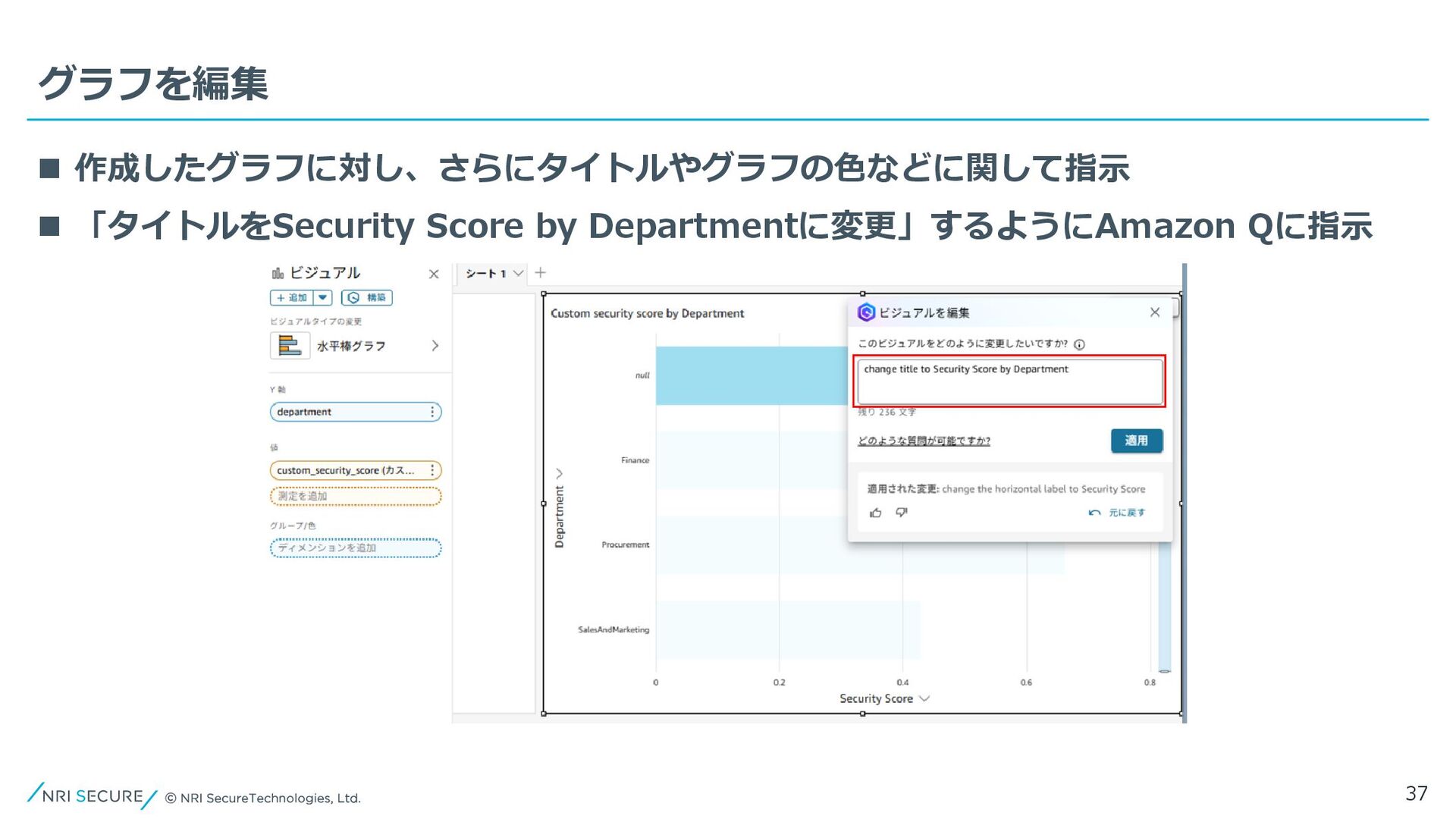Click the chart title Custom security score by Department
Screen dimensions: 1456x819
click(647, 313)
